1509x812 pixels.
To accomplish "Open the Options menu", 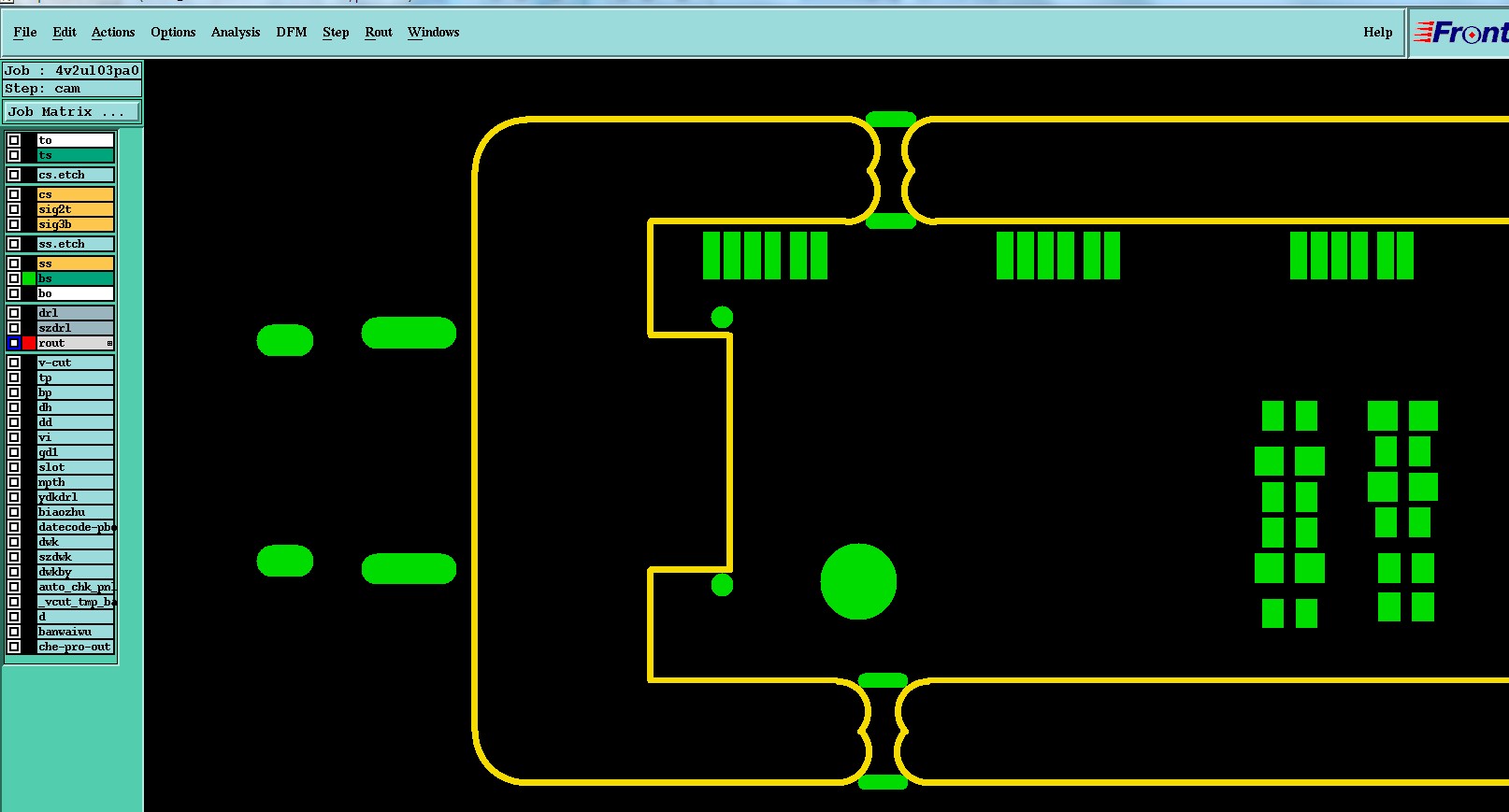I will click(x=173, y=32).
